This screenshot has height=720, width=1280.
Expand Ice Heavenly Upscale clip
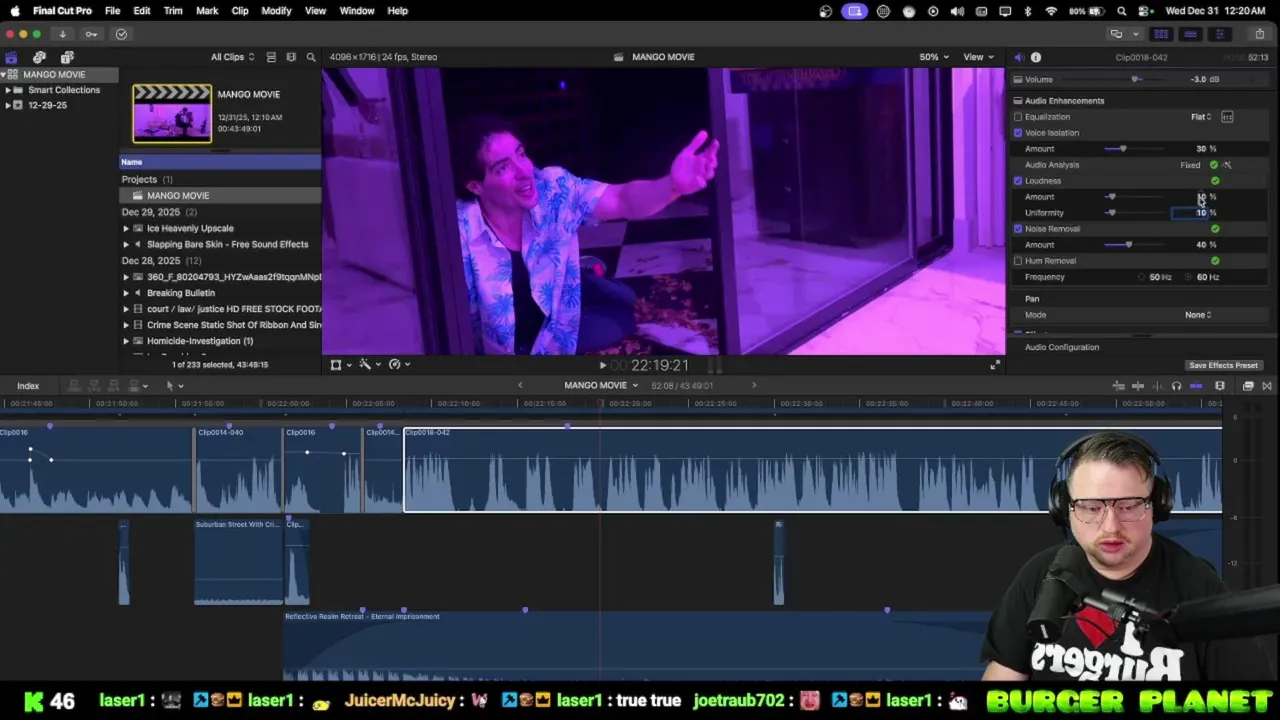point(126,228)
